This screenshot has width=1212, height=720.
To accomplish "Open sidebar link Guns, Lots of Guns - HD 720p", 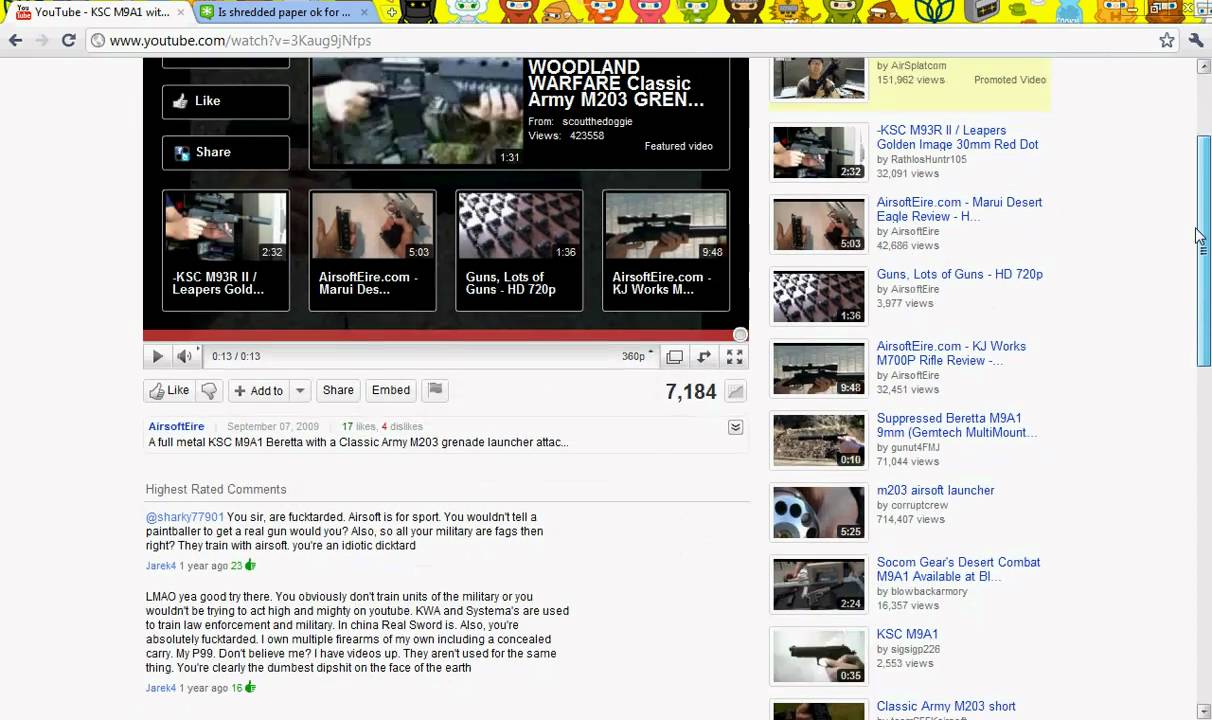I will pos(959,274).
